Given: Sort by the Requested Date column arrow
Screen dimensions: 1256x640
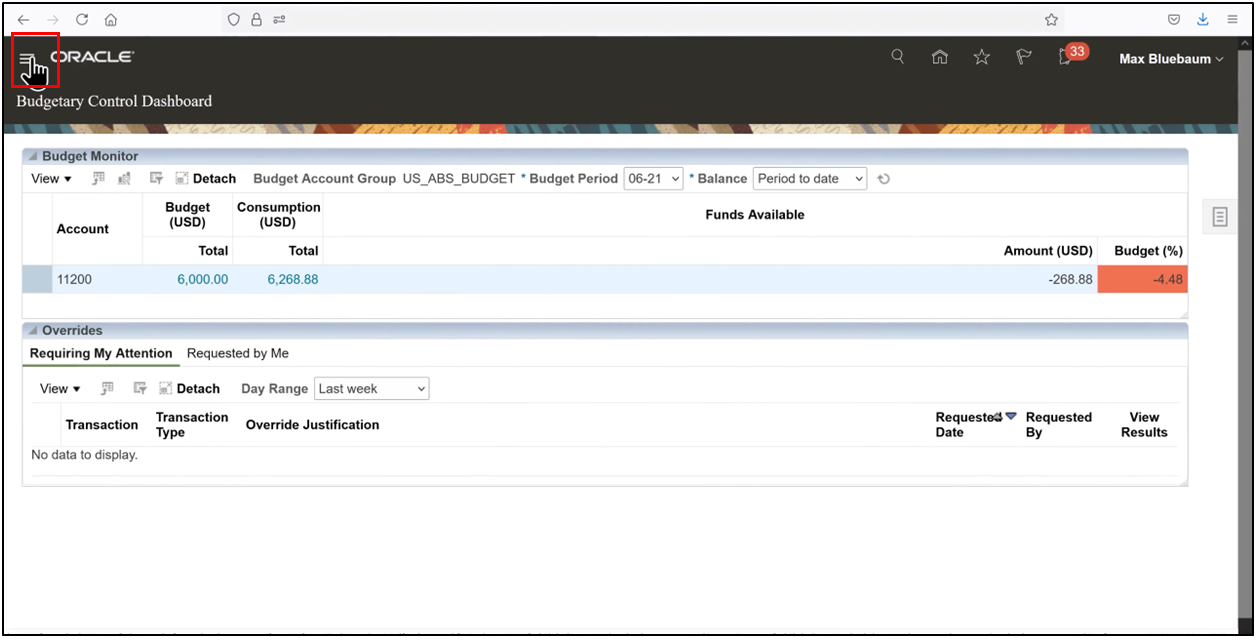Looking at the screenshot, I should click(x=1010, y=415).
